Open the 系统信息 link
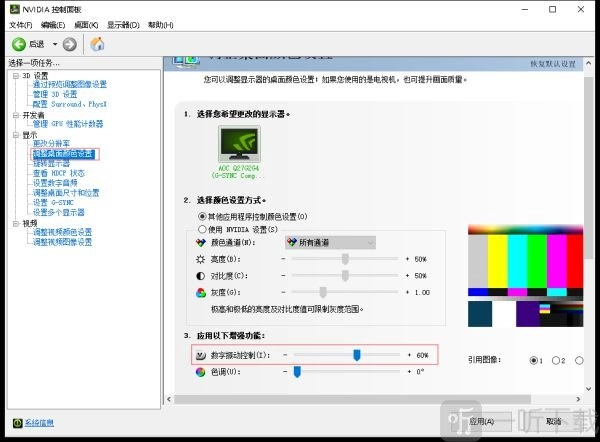The height and width of the screenshot is (442, 600). [x=39, y=423]
